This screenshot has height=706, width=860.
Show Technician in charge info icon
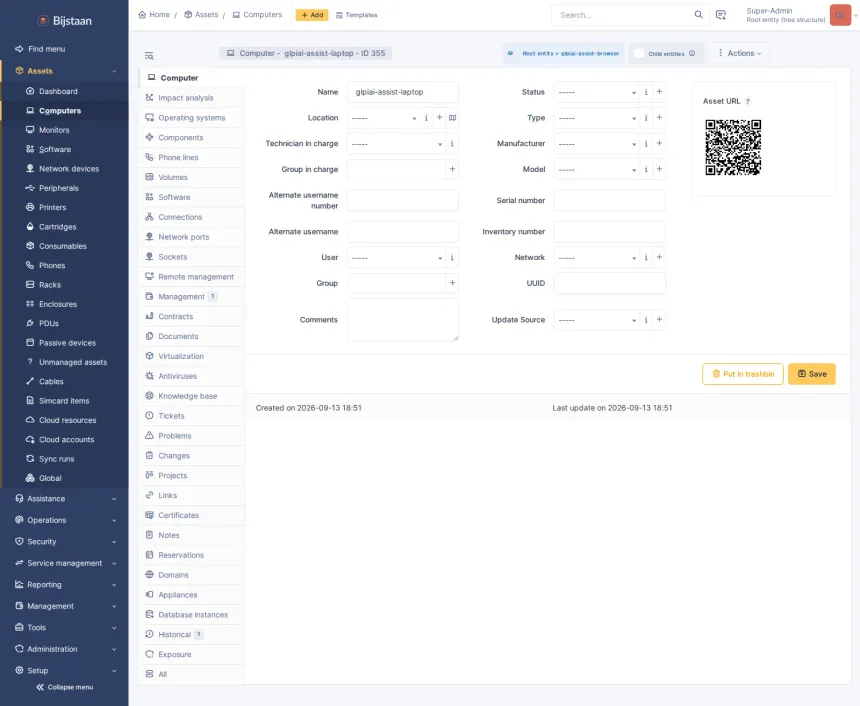pyautogui.click(x=452, y=143)
